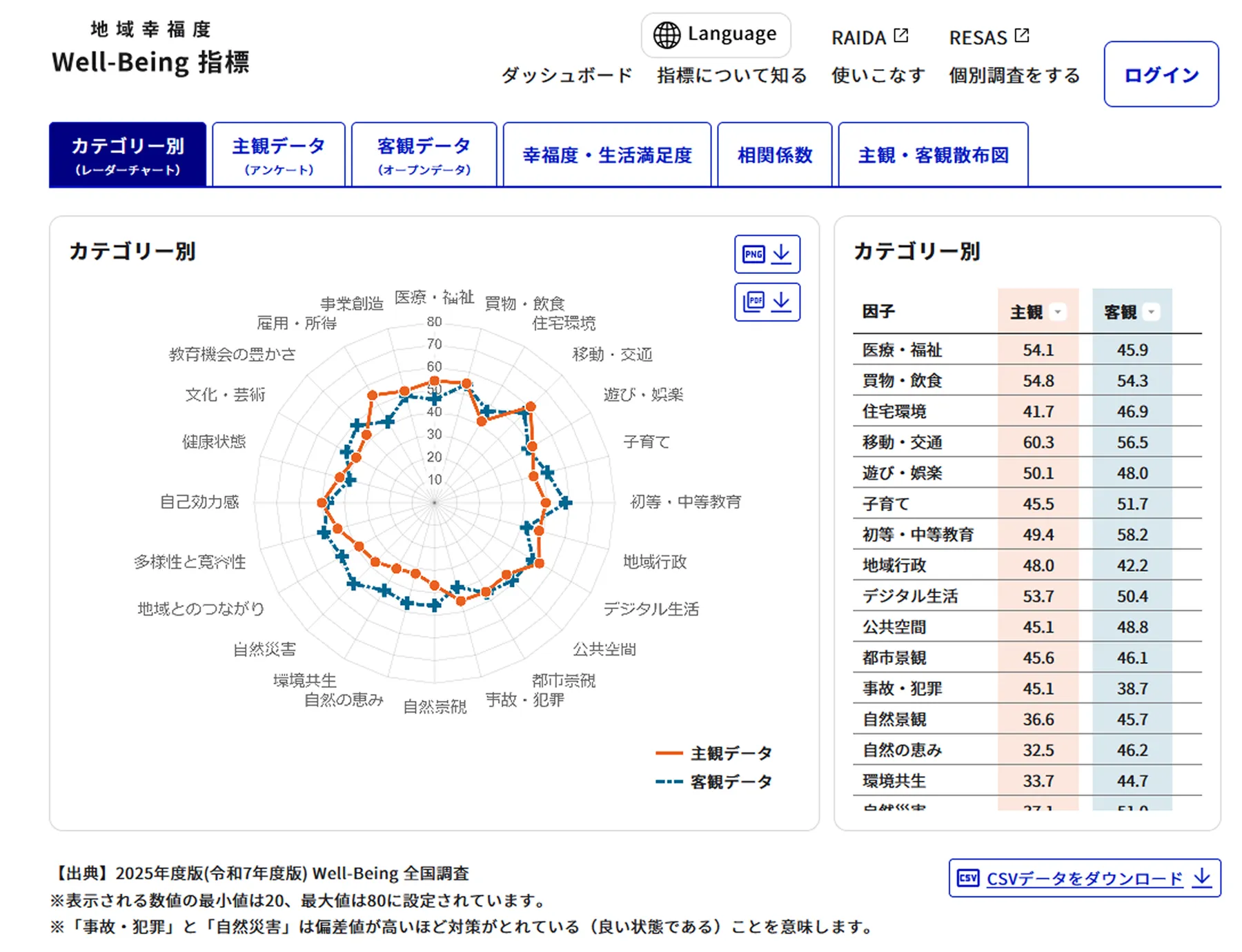1242x952 pixels.
Task: Open the RAIDA external link
Action: [869, 37]
